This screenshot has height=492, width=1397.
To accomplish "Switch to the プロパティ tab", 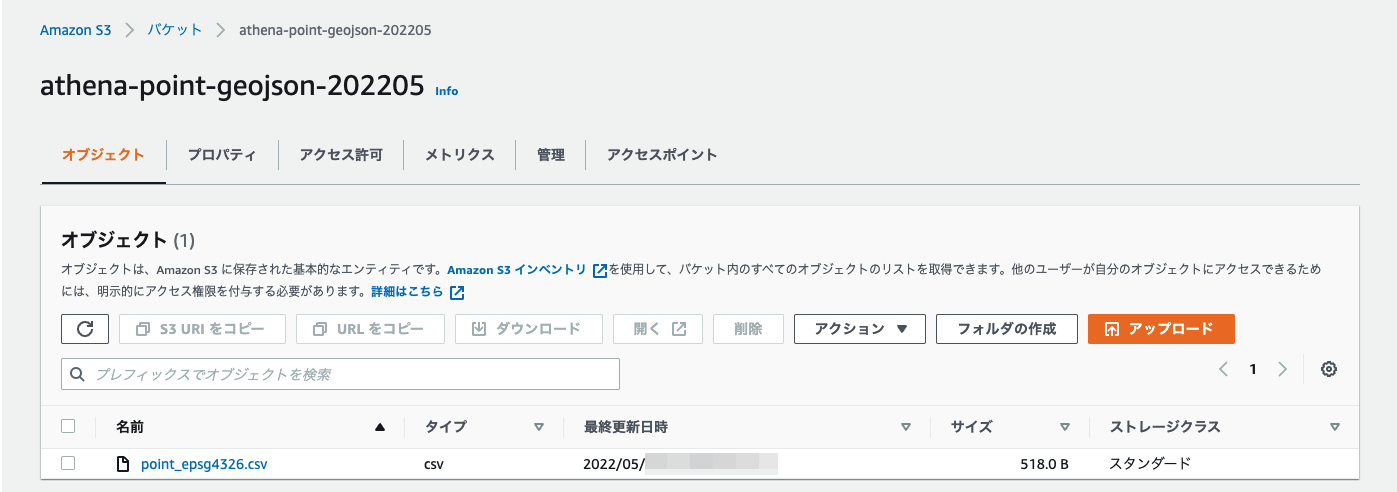I will pos(222,155).
